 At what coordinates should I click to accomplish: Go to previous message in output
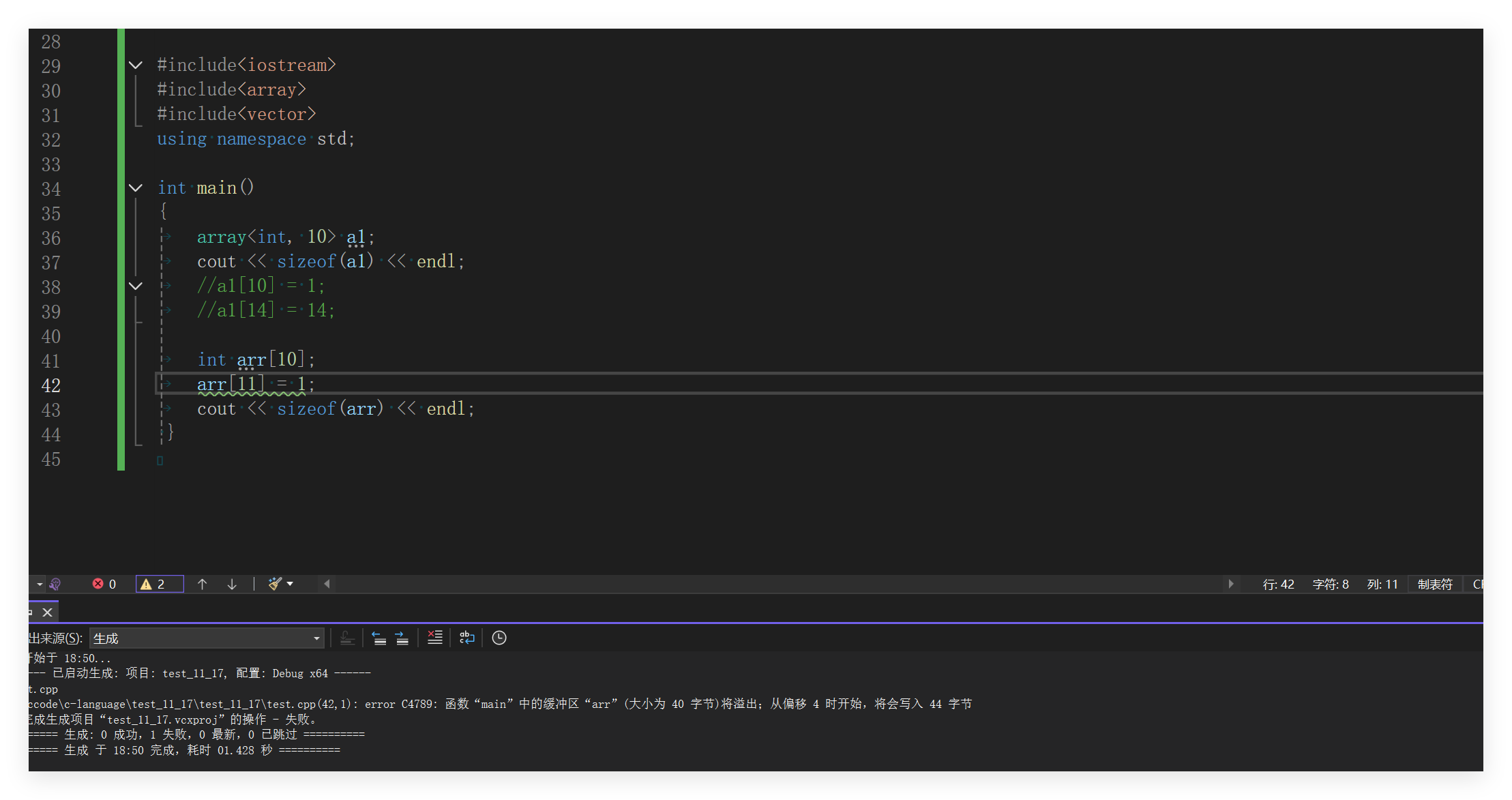(x=379, y=638)
